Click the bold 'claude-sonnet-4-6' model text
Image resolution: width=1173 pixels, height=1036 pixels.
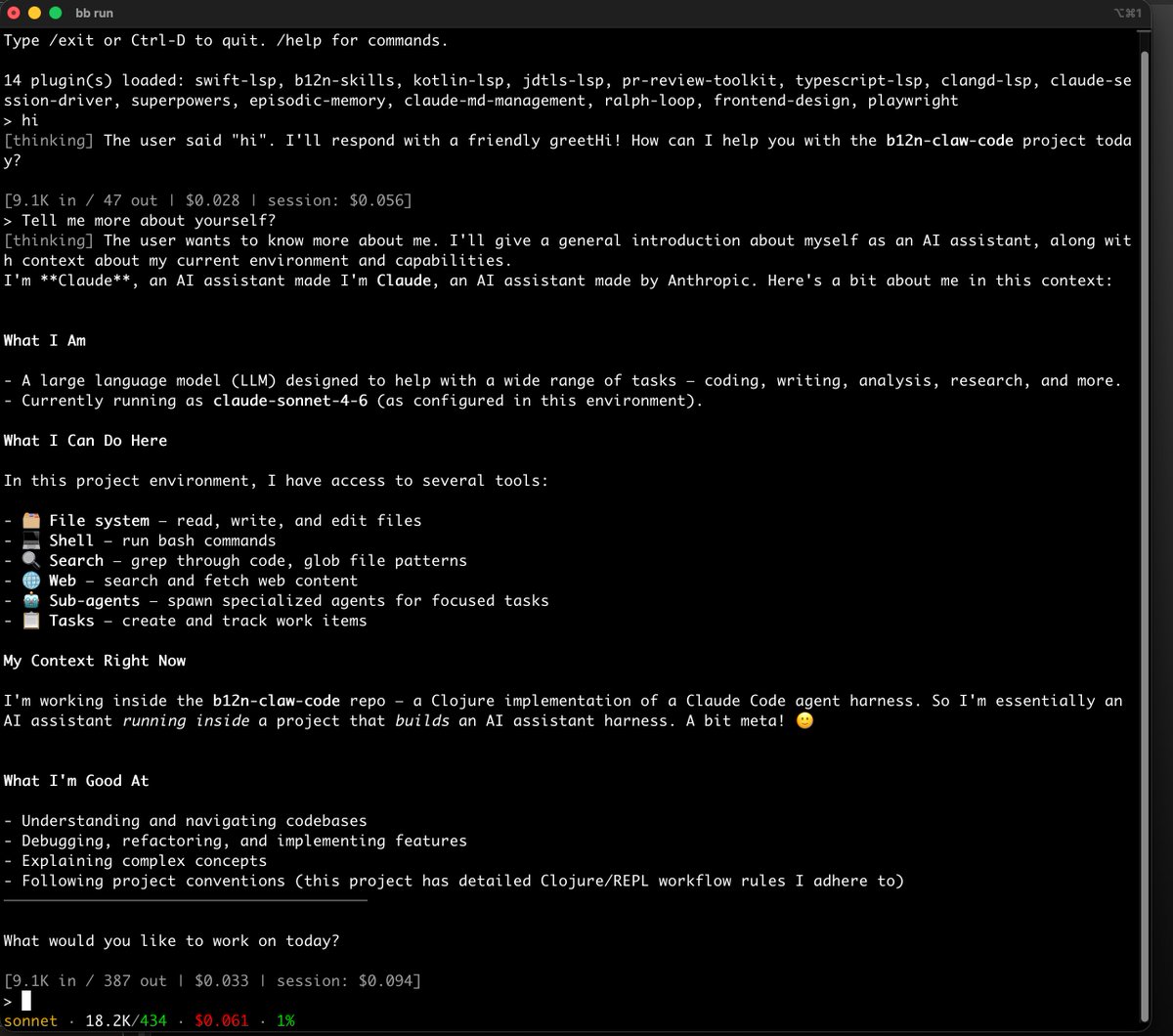tap(290, 401)
